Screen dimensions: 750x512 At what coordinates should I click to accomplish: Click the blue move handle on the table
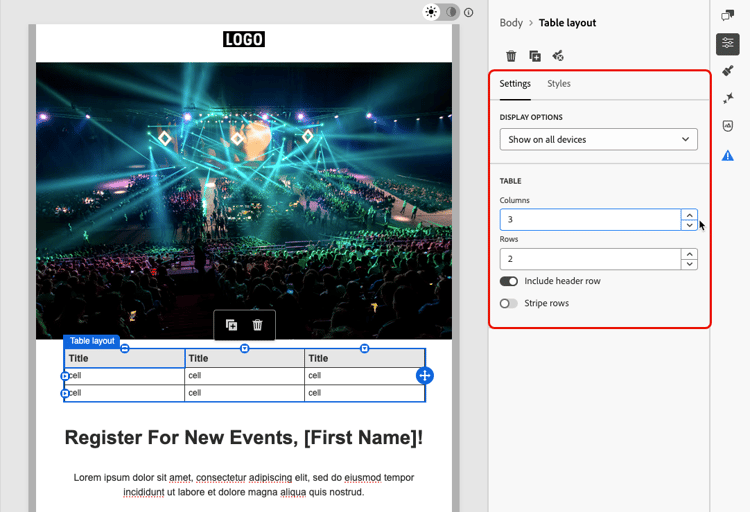(x=425, y=376)
